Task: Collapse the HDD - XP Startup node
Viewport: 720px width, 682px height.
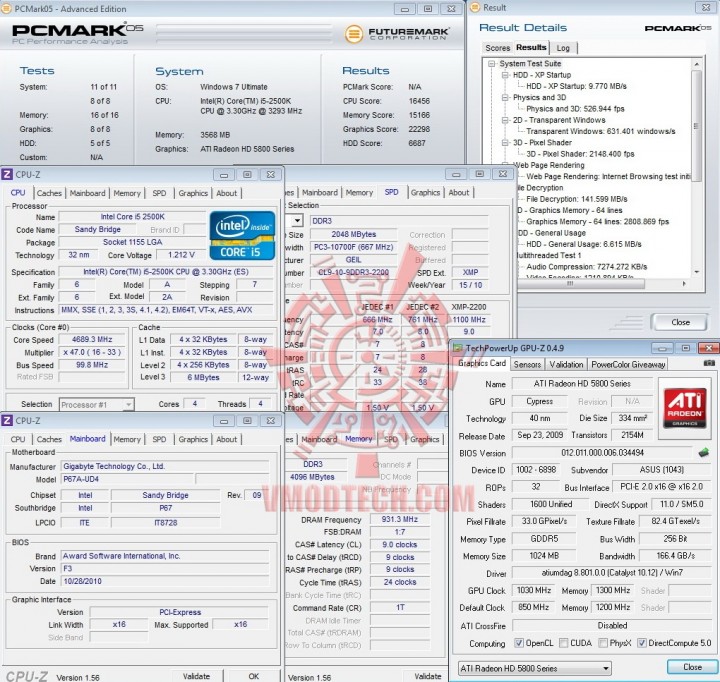Action: click(x=505, y=75)
